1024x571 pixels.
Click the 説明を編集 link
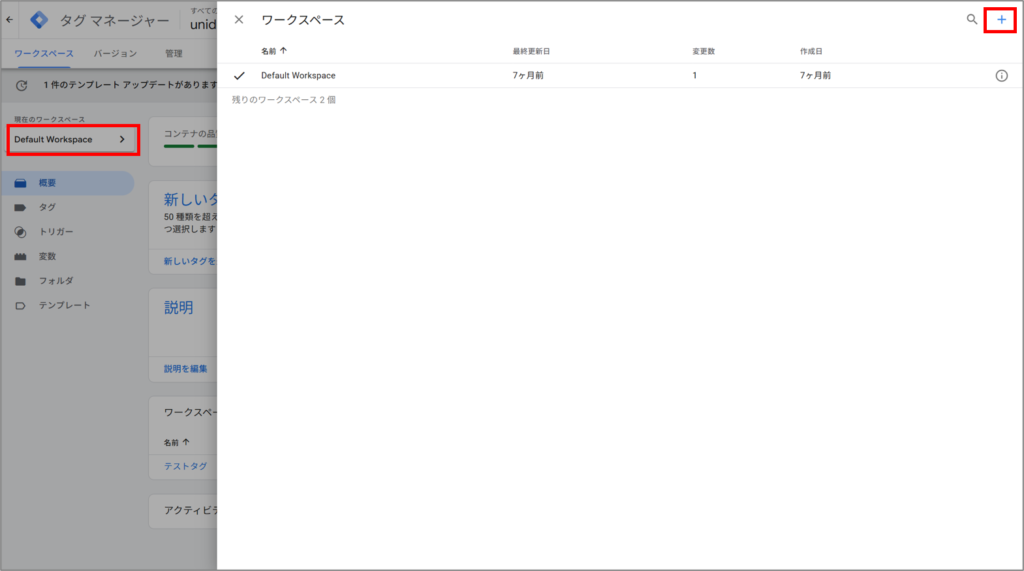pos(185,368)
